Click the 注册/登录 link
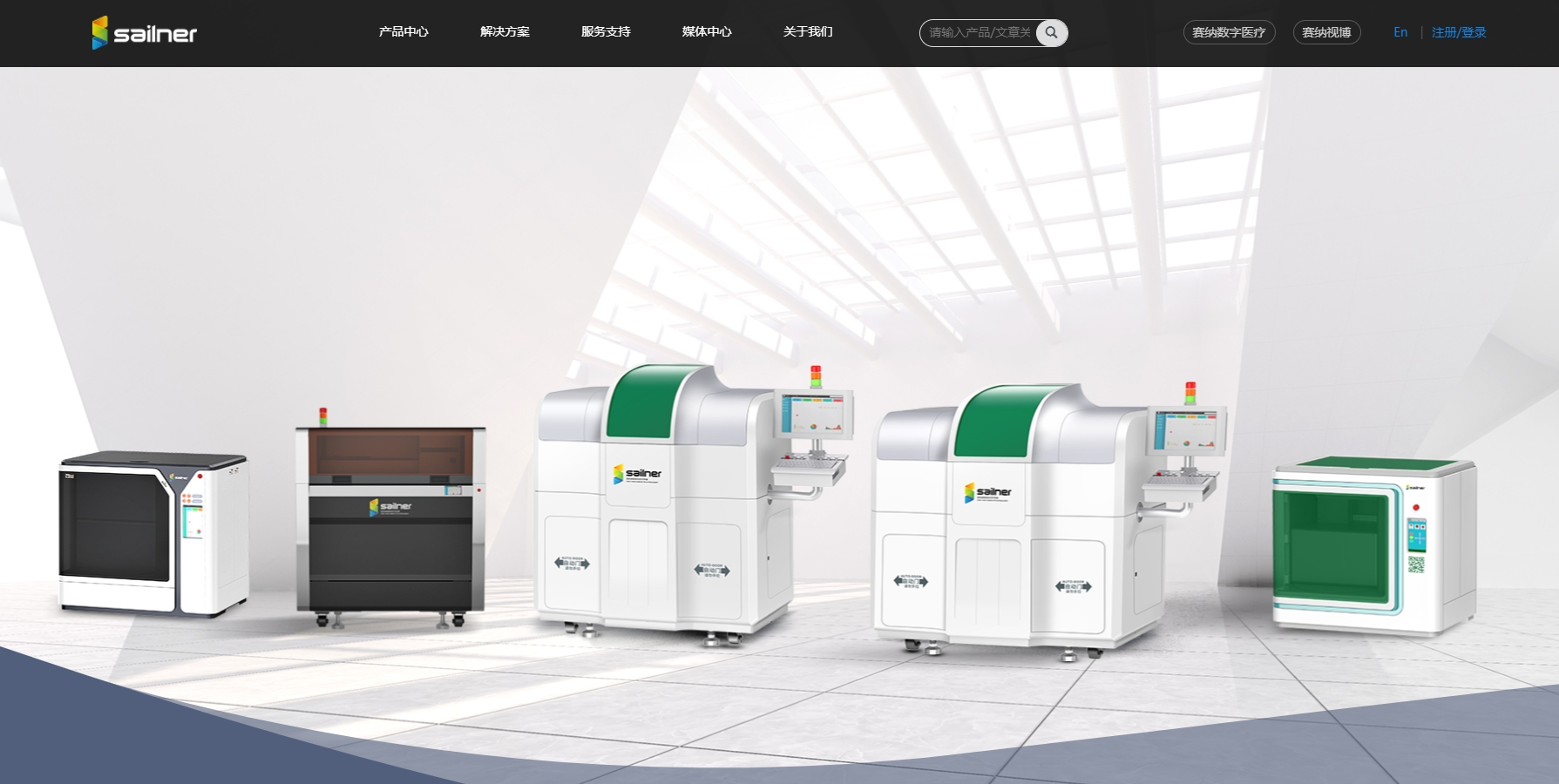Viewport: 1559px width, 784px height. click(1459, 32)
